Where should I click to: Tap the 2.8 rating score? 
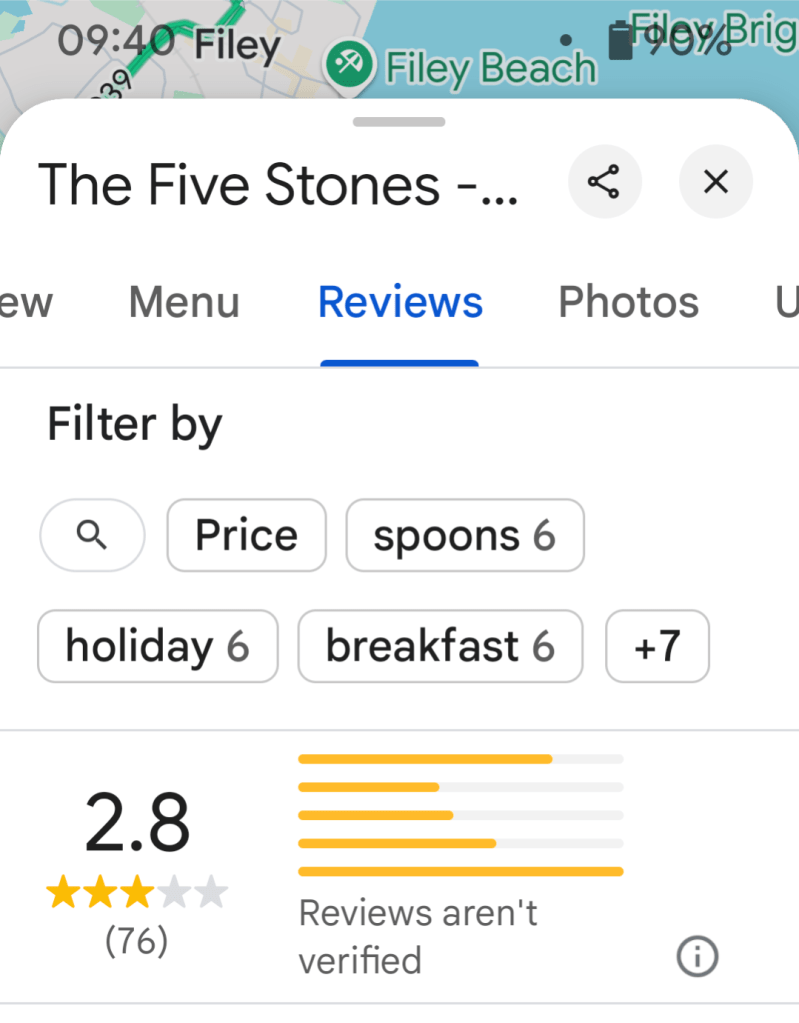point(137,823)
